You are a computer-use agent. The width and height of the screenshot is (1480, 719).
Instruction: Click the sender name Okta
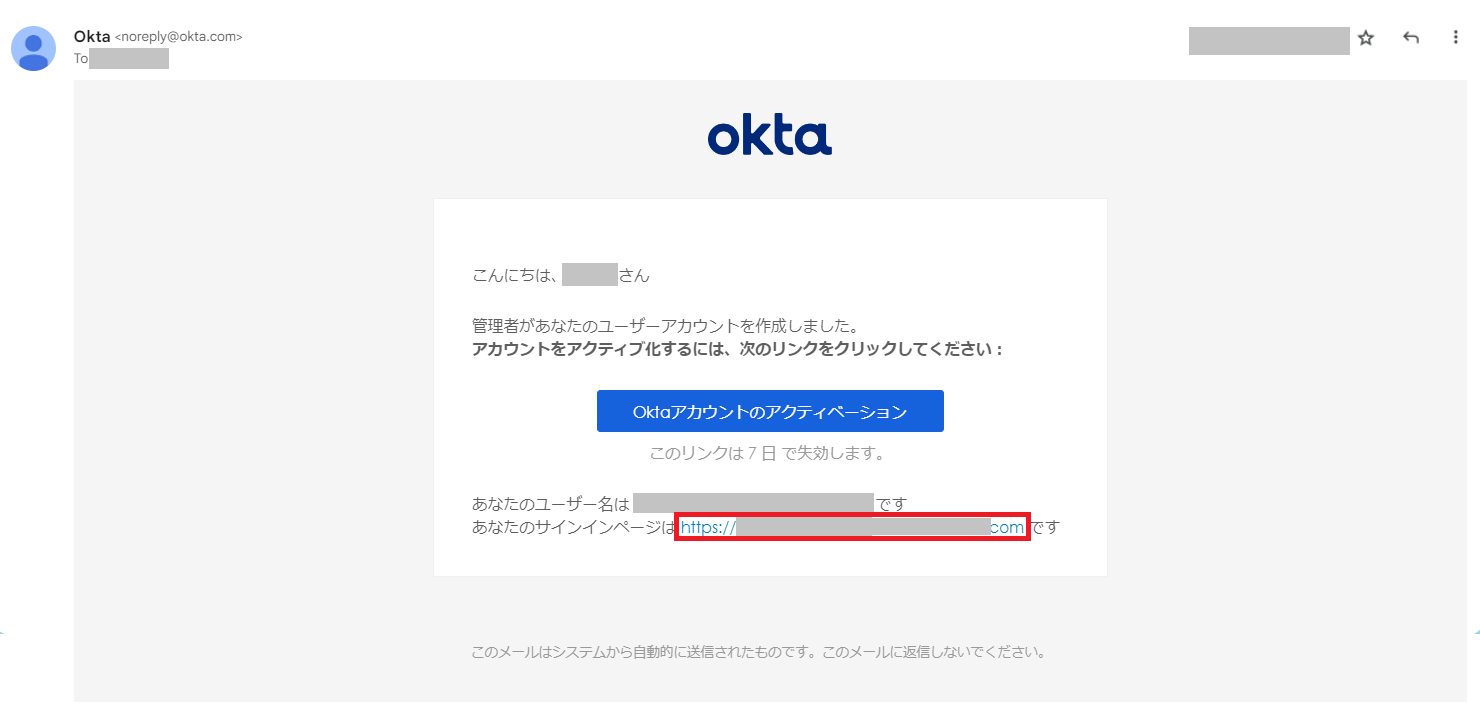coord(92,36)
